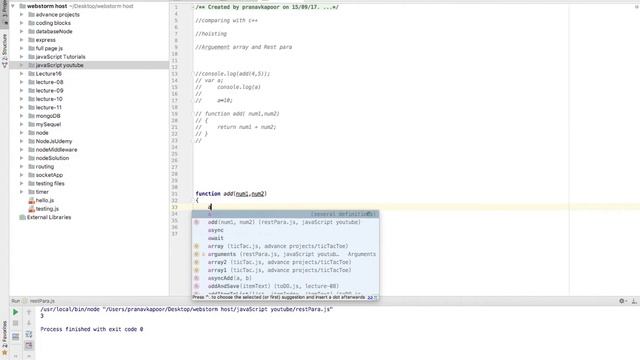Click 'Process finished with exit code 0' text
Screen dimensions: 640x360
click(92, 329)
